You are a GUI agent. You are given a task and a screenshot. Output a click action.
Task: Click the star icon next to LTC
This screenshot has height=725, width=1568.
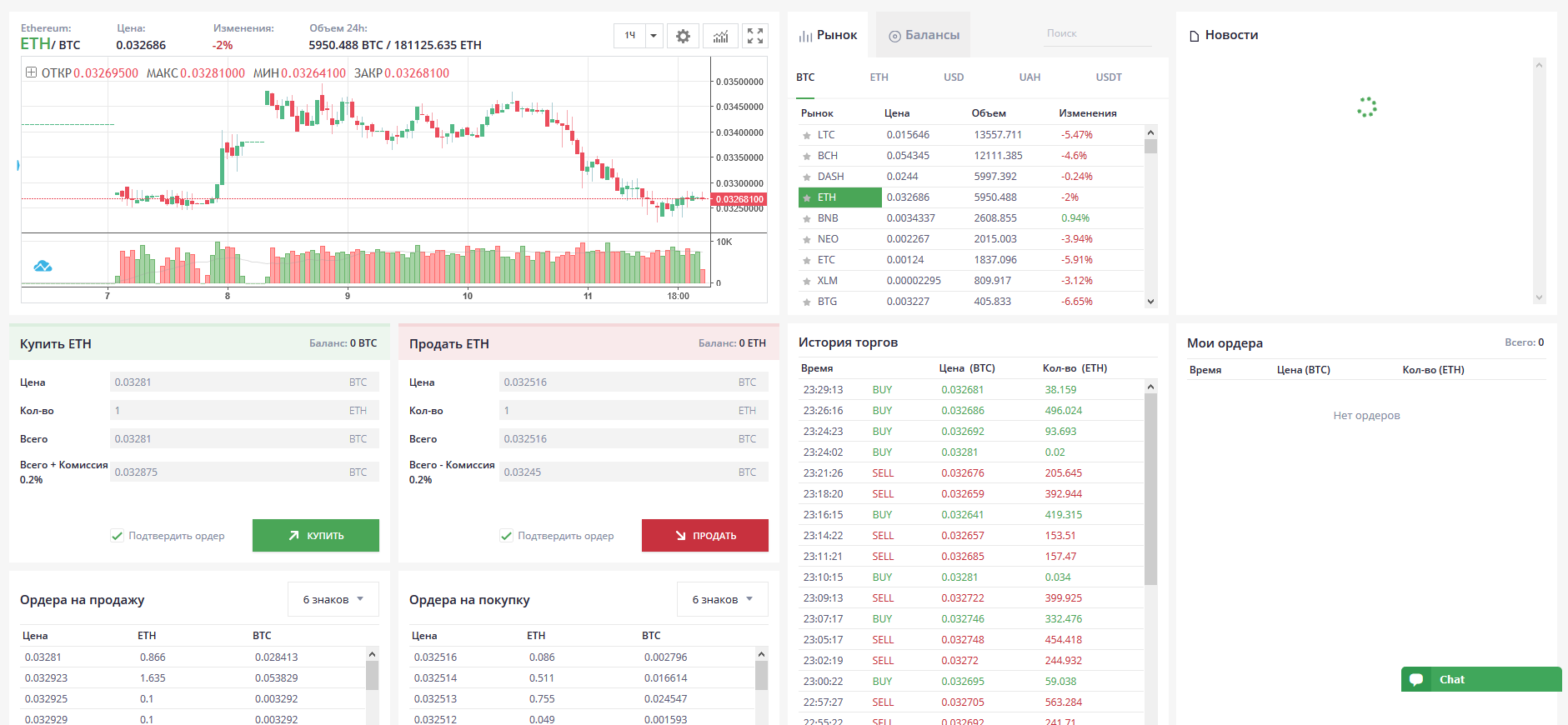pos(806,135)
